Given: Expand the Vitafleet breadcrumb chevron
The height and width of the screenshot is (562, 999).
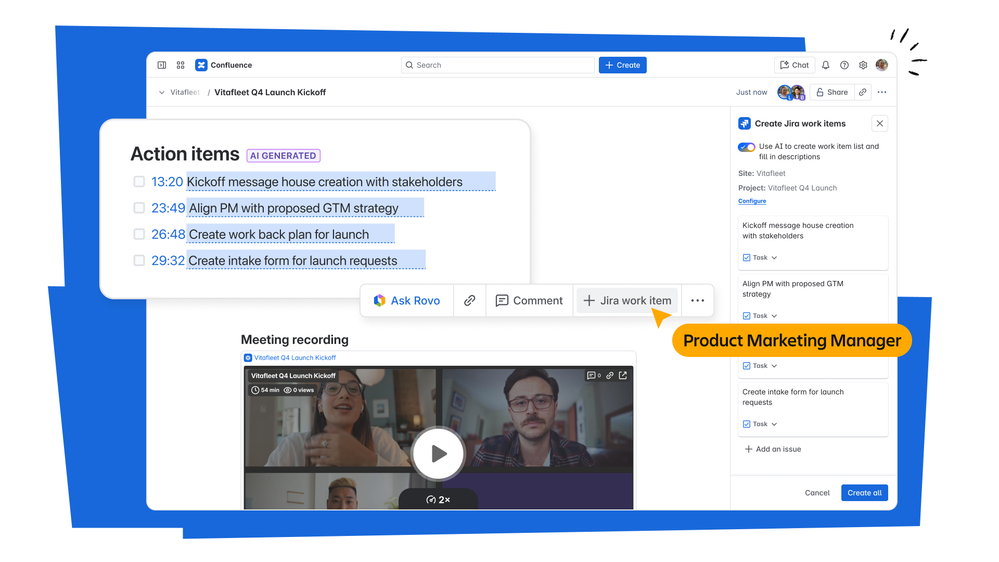Looking at the screenshot, I should tap(162, 93).
